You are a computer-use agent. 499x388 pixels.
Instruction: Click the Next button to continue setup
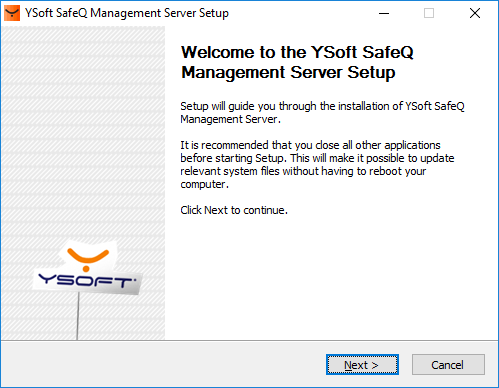point(362,365)
